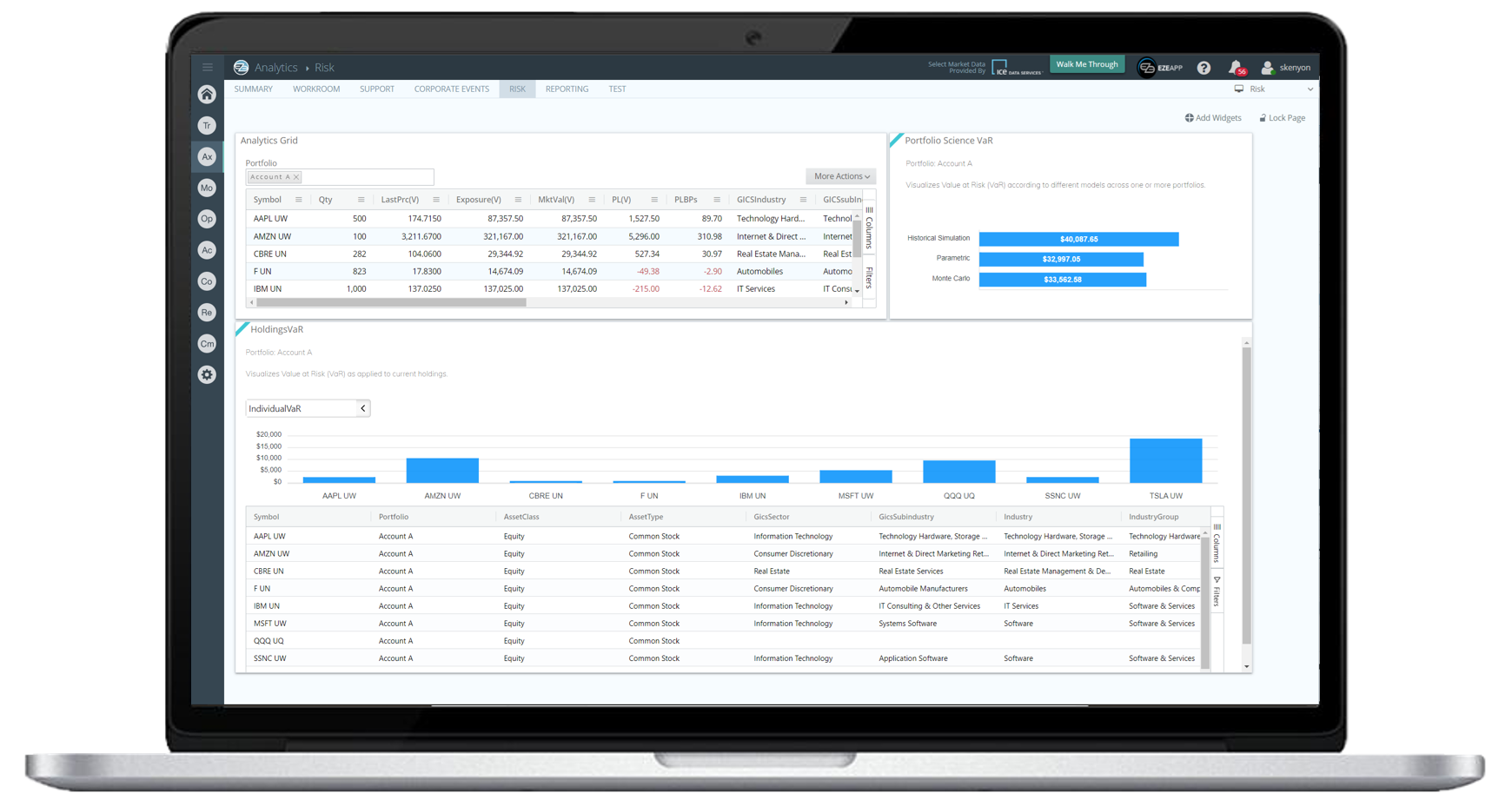Sort by AssetClass column header
Viewport: 1512px width, 793px height.
click(x=521, y=517)
